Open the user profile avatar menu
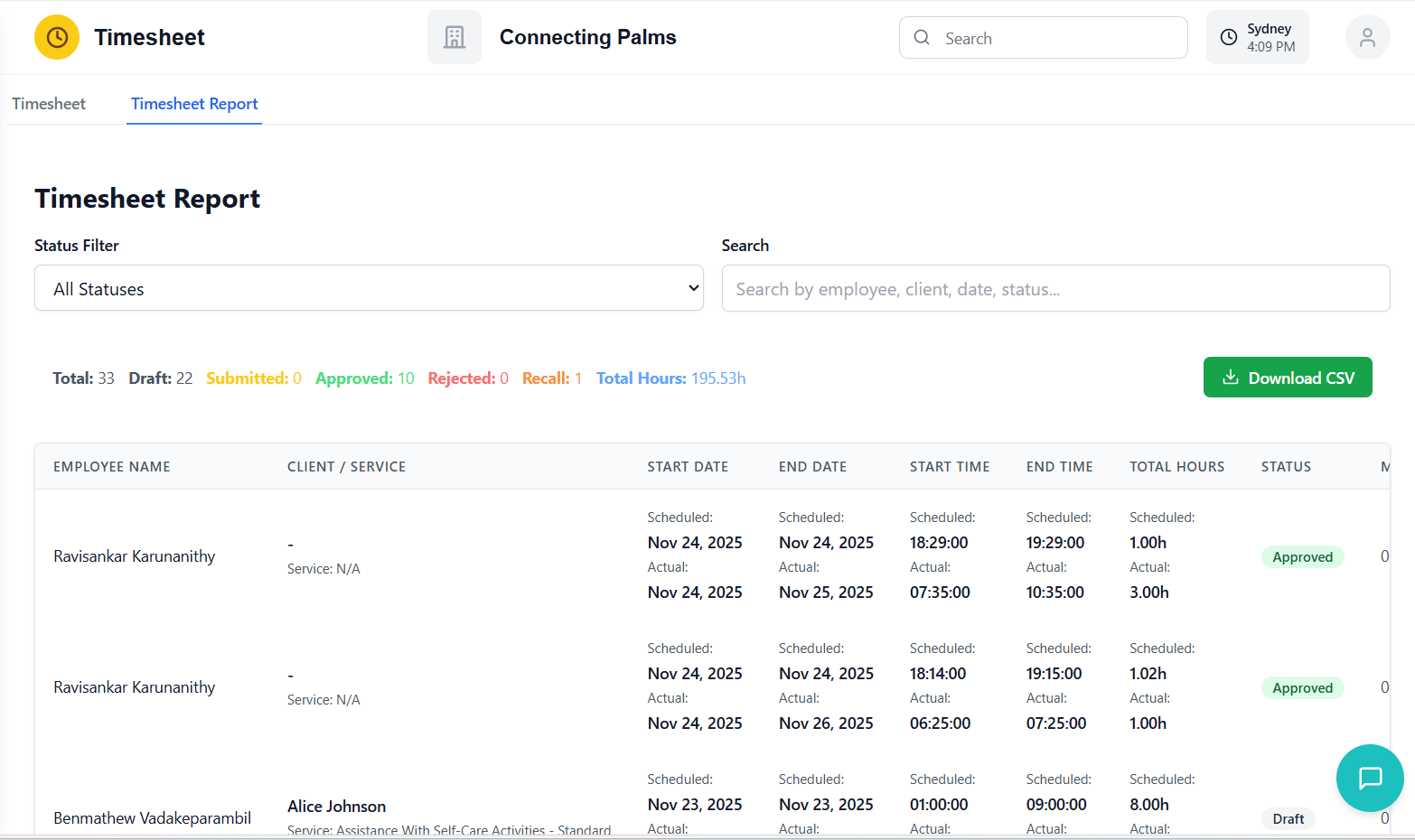The image size is (1415, 840). [x=1367, y=38]
